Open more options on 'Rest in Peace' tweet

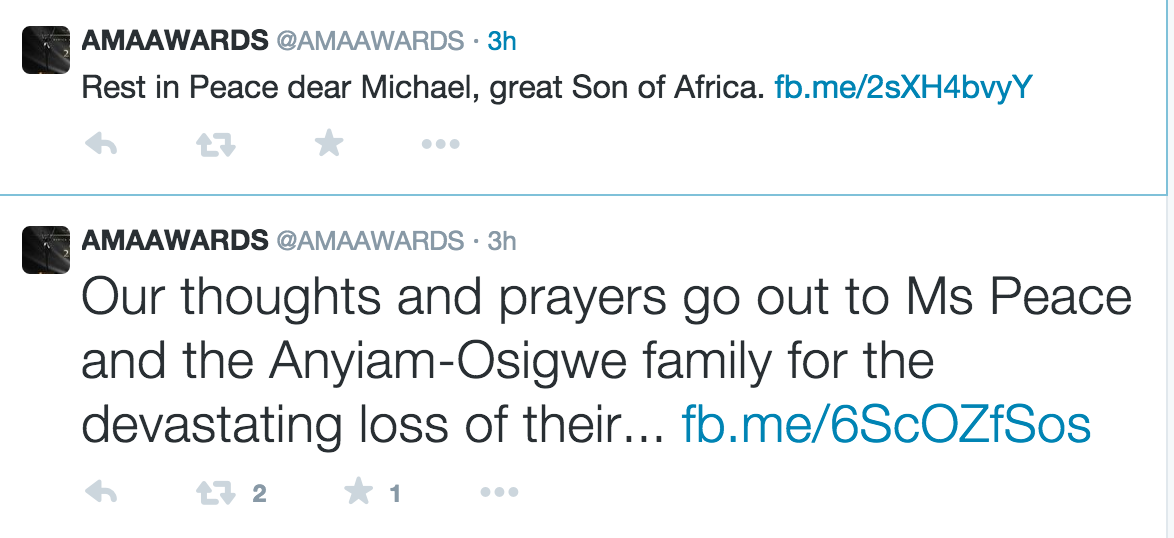pyautogui.click(x=440, y=145)
